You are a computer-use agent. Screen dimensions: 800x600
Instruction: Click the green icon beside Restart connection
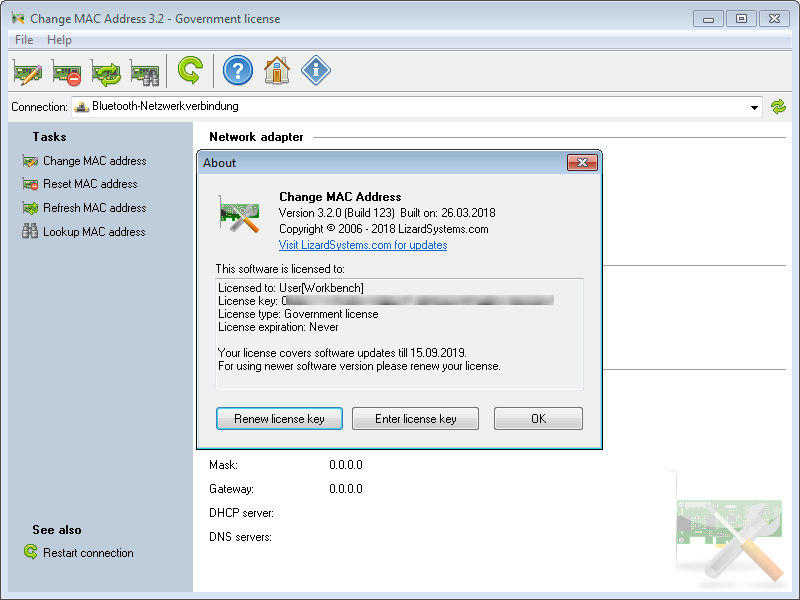[31, 552]
